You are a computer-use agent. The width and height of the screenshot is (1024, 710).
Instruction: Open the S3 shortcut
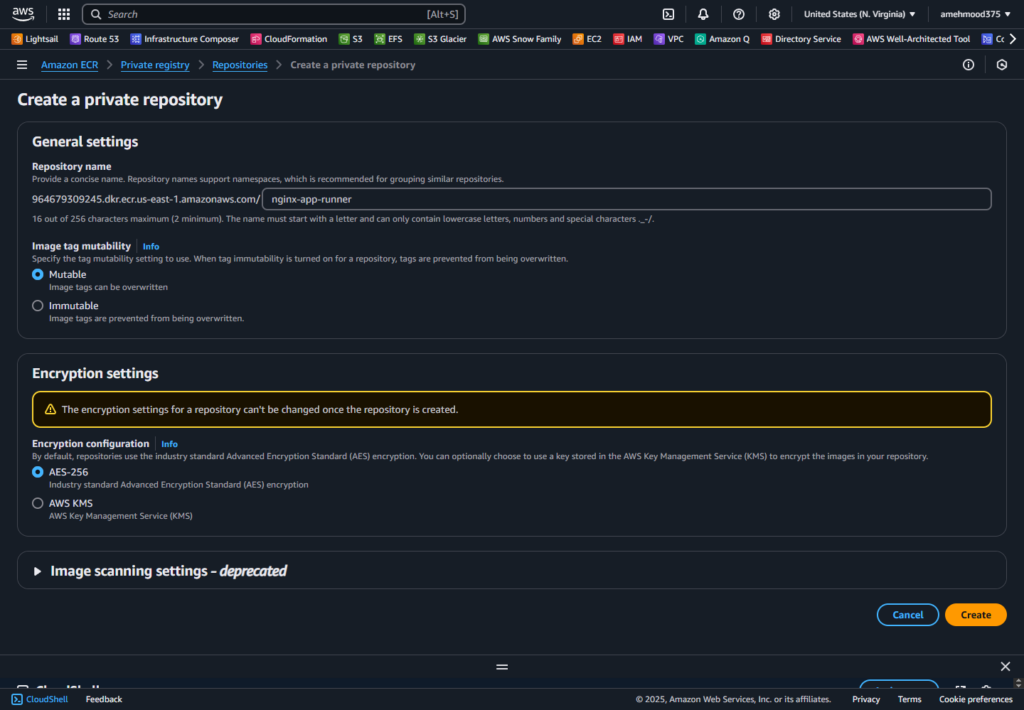pos(351,39)
